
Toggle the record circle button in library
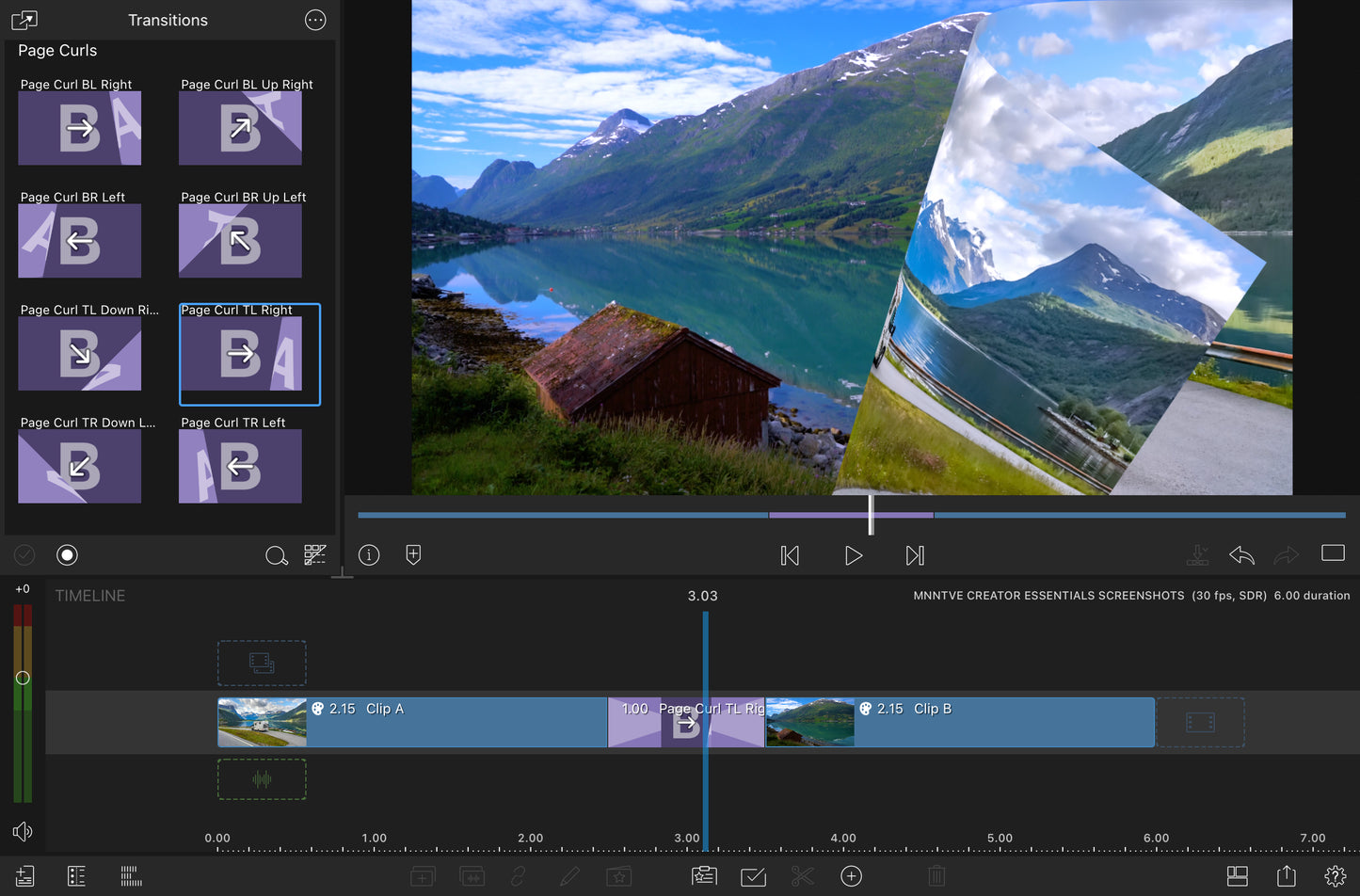(x=67, y=555)
